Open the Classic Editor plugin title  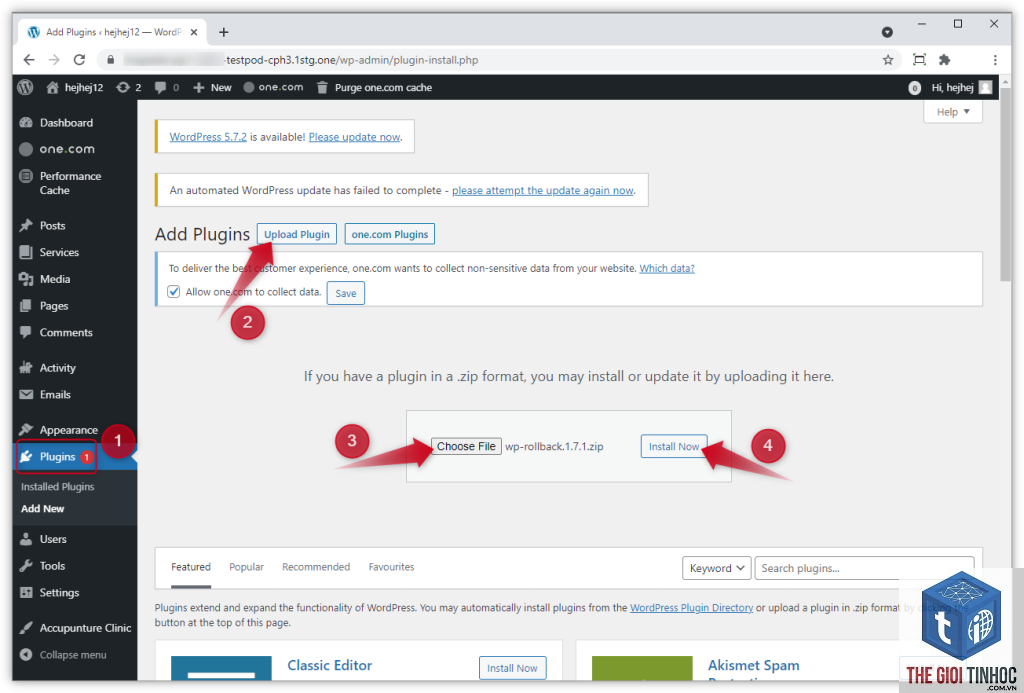(x=330, y=665)
